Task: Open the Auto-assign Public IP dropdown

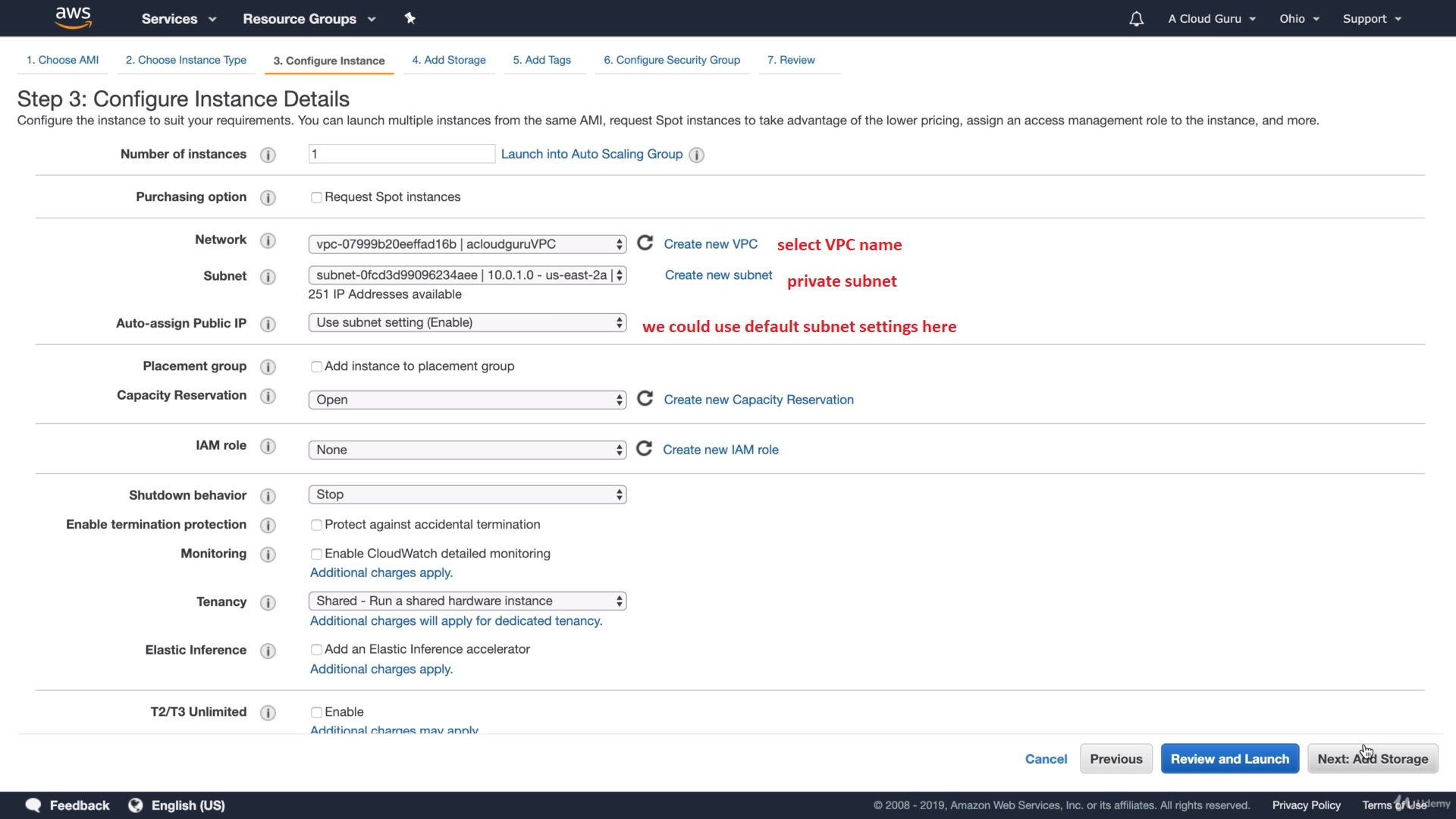Action: click(x=467, y=322)
